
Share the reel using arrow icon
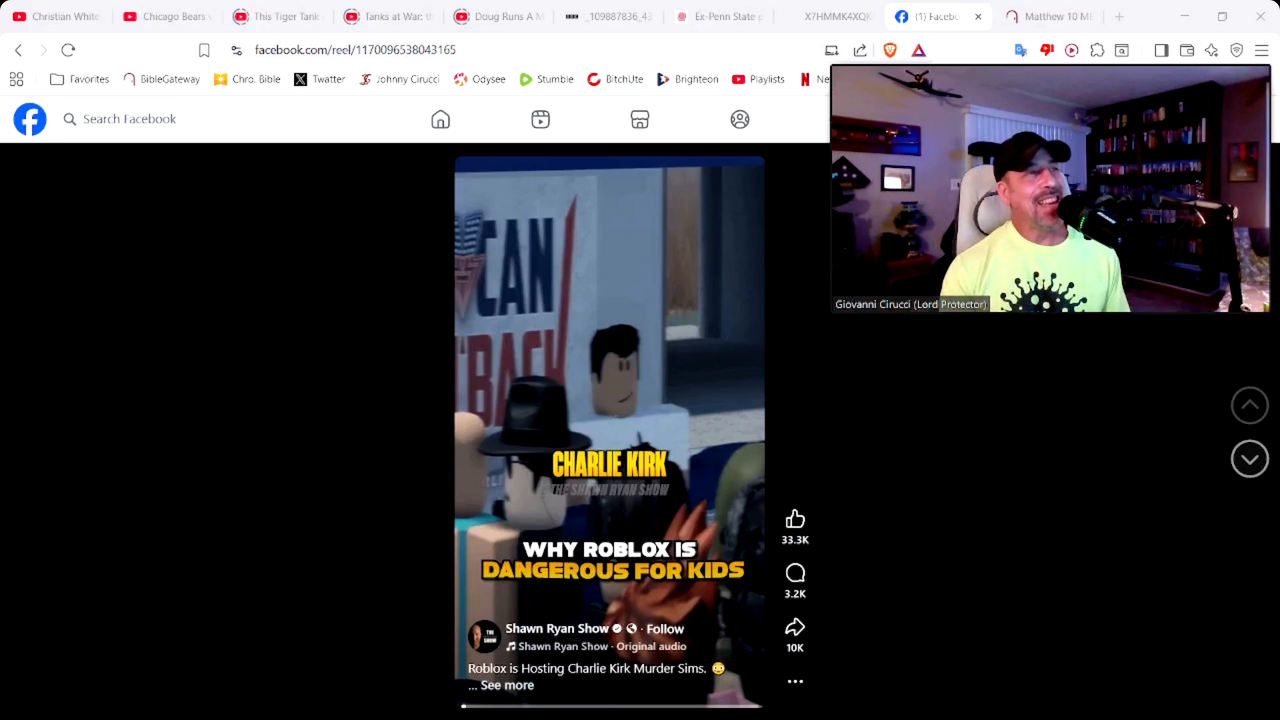point(795,627)
